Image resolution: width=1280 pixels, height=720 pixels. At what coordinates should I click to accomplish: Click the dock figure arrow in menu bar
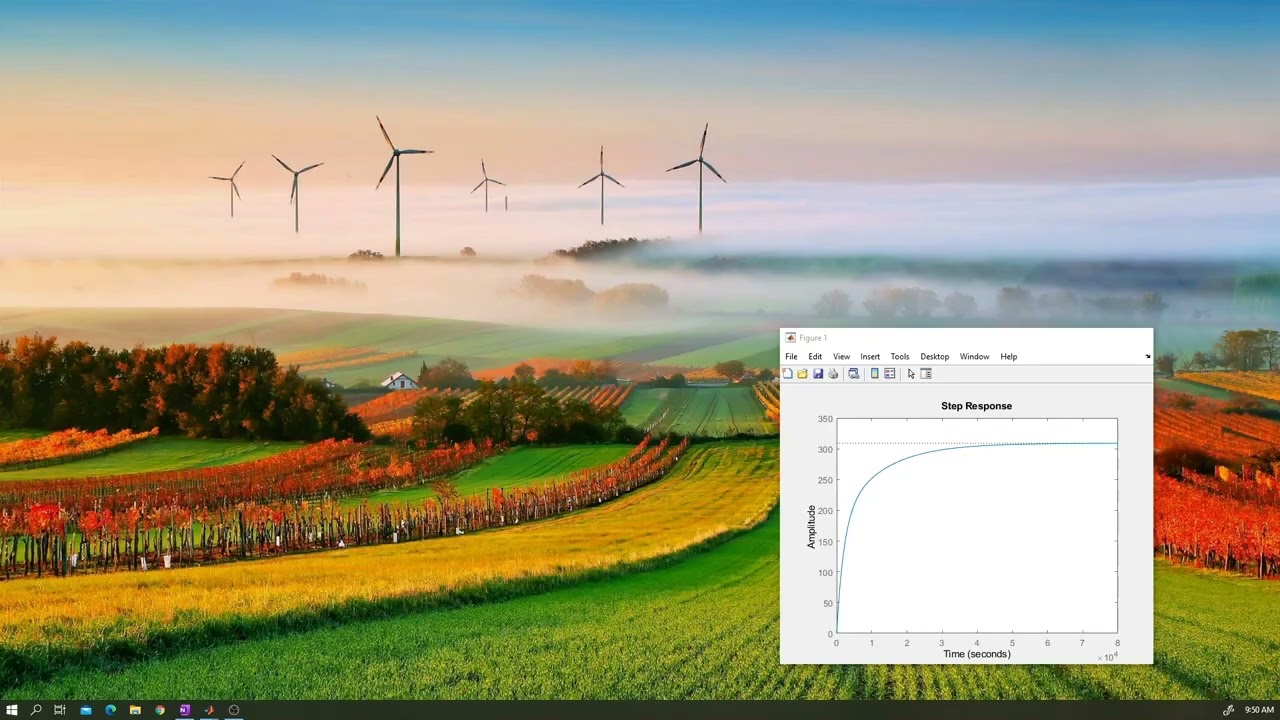tap(1147, 357)
